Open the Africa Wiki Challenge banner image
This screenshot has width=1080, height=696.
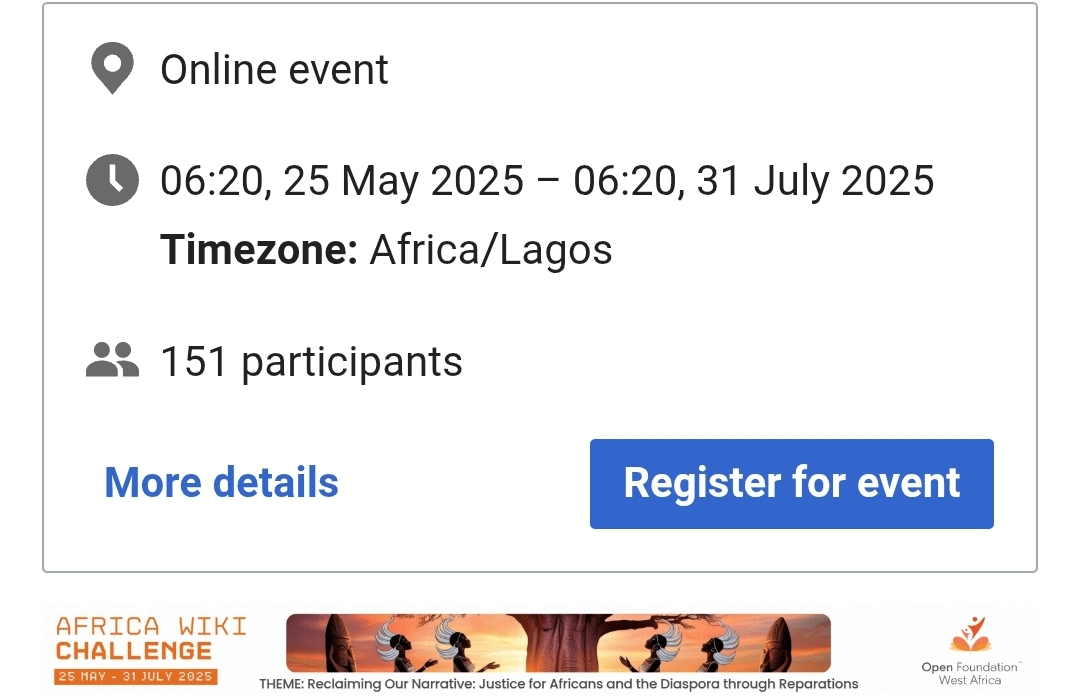click(540, 650)
